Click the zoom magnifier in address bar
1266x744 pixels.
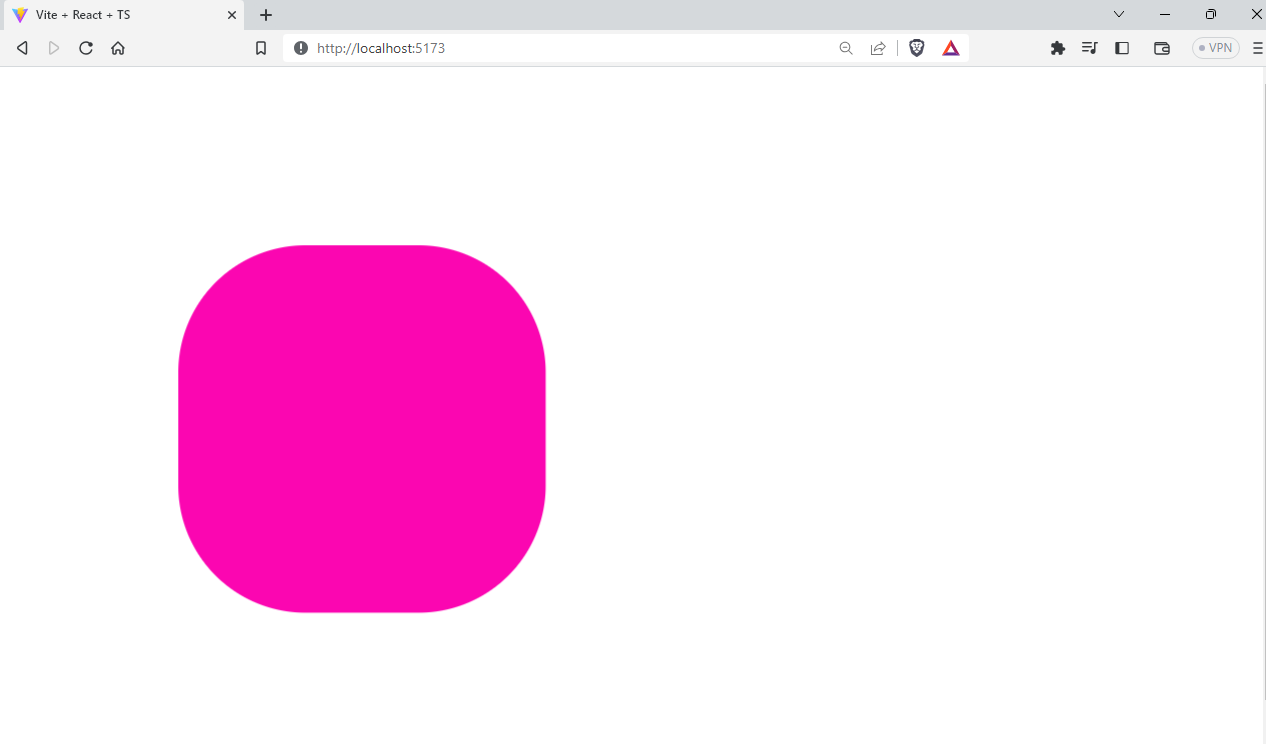[x=846, y=48]
